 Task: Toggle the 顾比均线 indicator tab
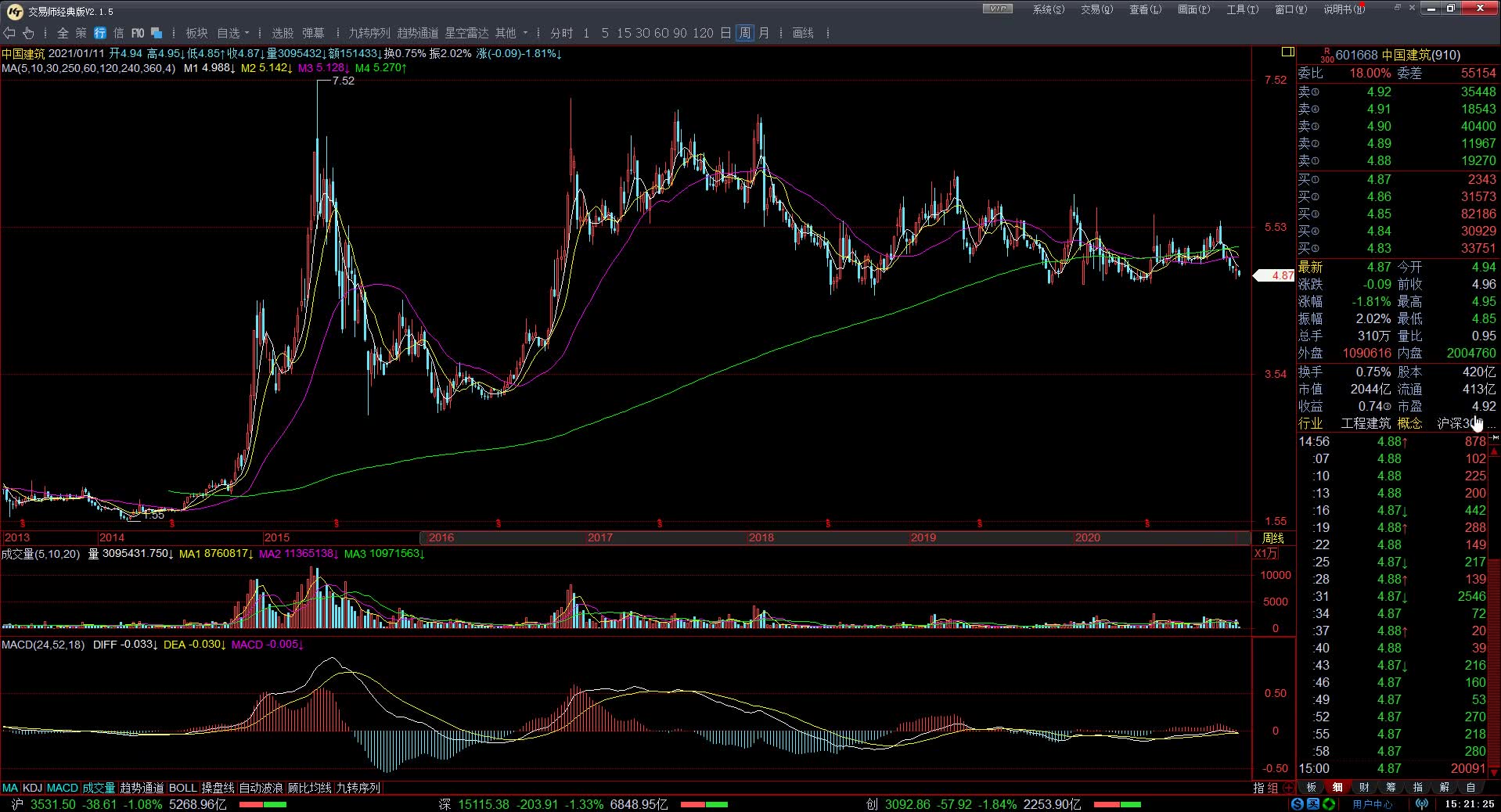(309, 788)
